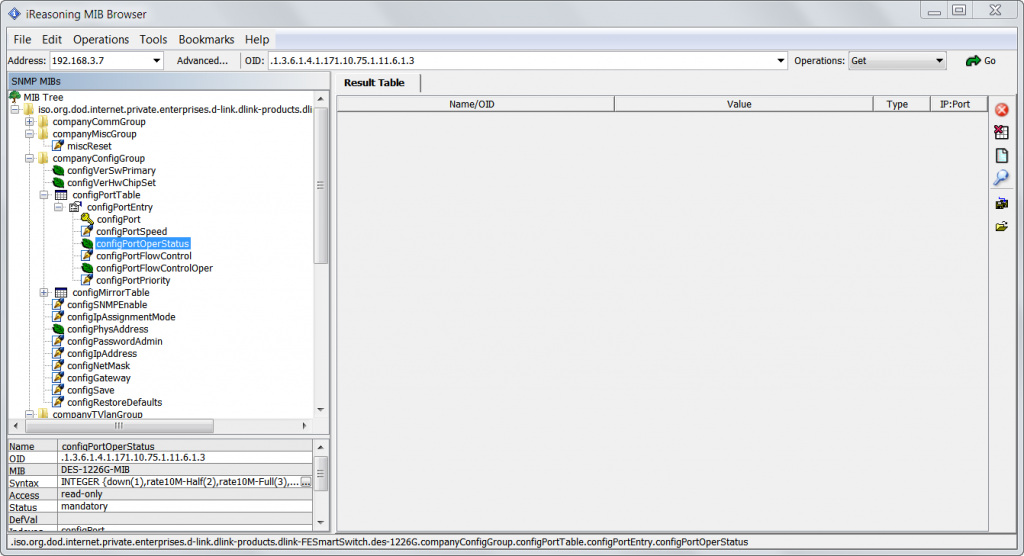The width and height of the screenshot is (1024, 556).
Task: Open the Tools menu
Action: point(153,40)
